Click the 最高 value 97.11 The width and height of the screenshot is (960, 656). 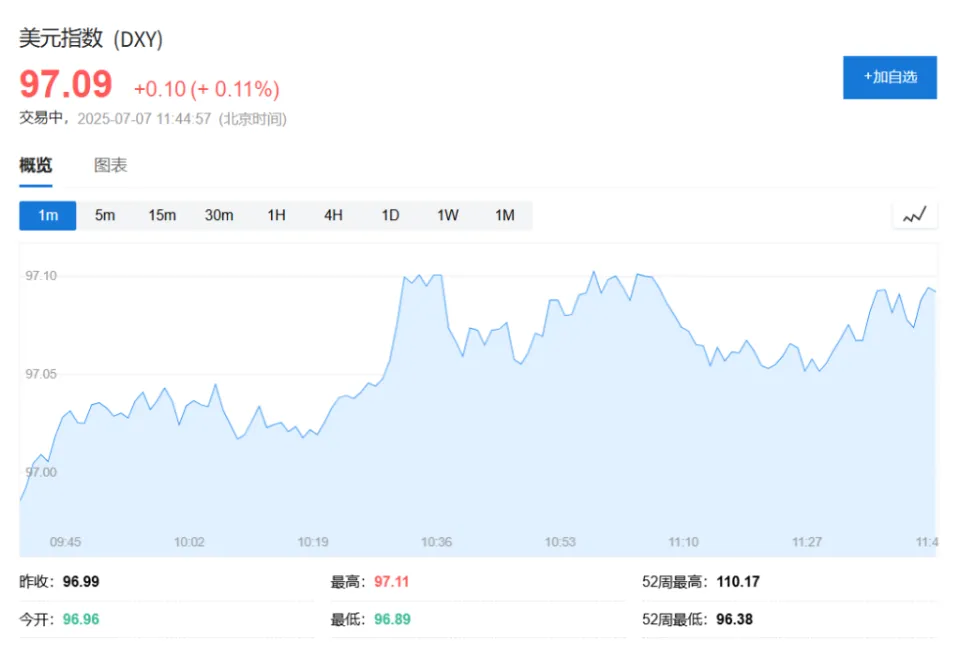[x=392, y=582]
